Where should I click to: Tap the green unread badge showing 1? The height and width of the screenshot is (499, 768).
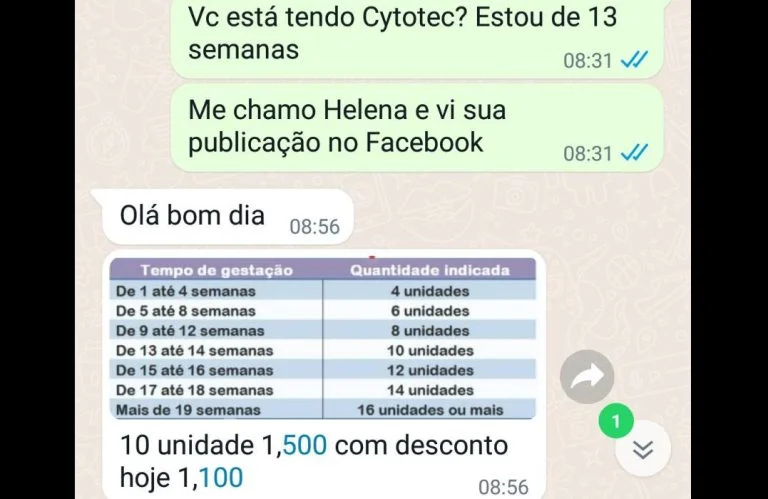[616, 421]
